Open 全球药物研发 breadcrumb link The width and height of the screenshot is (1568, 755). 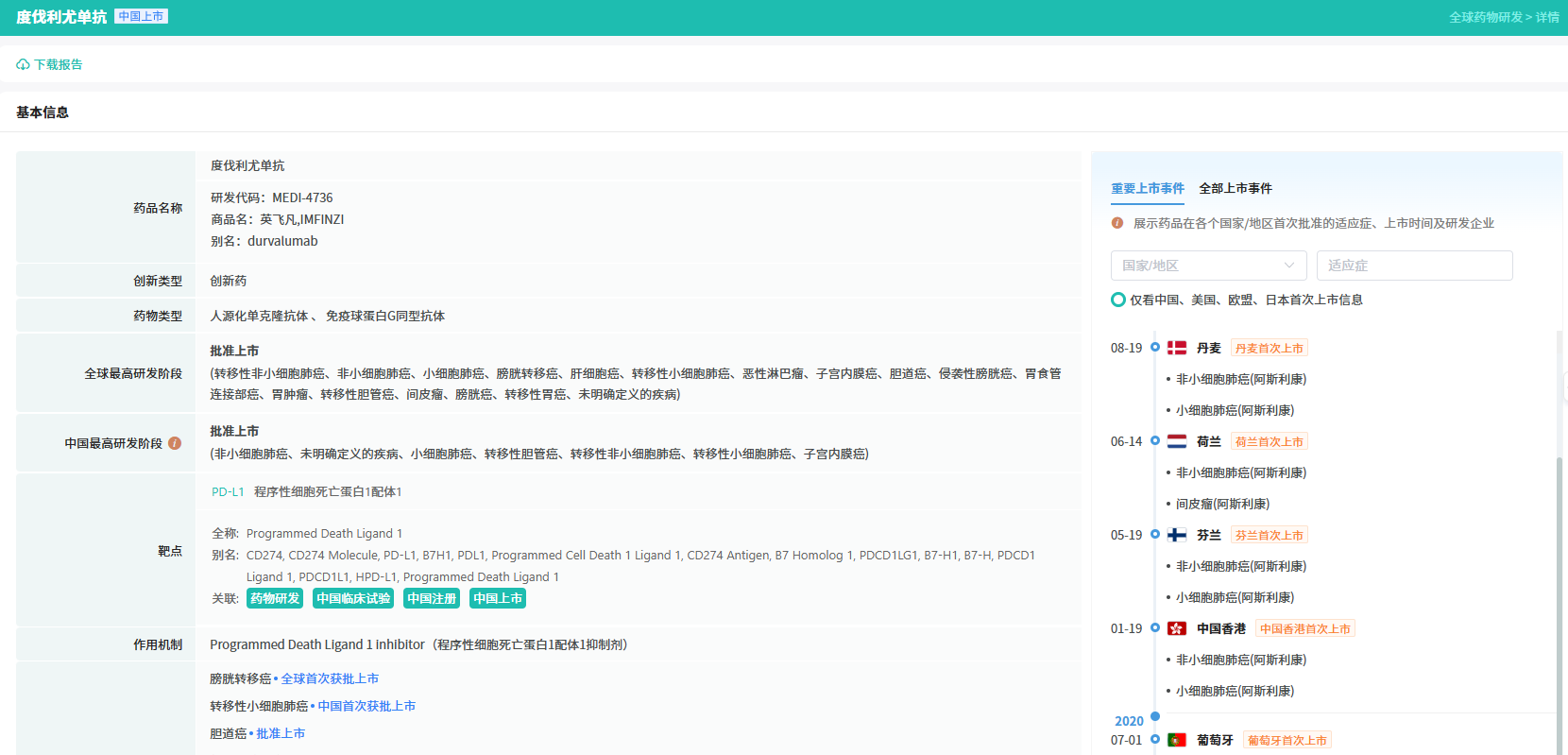(1486, 17)
